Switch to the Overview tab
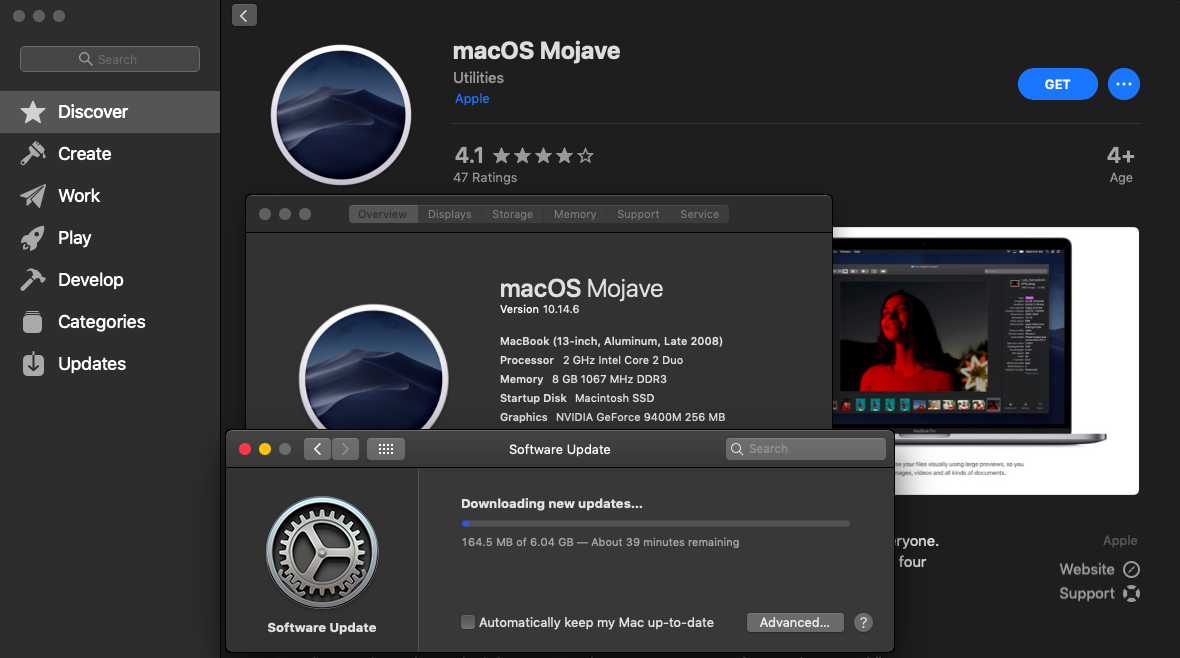This screenshot has height=658, width=1180. pyautogui.click(x=382, y=214)
